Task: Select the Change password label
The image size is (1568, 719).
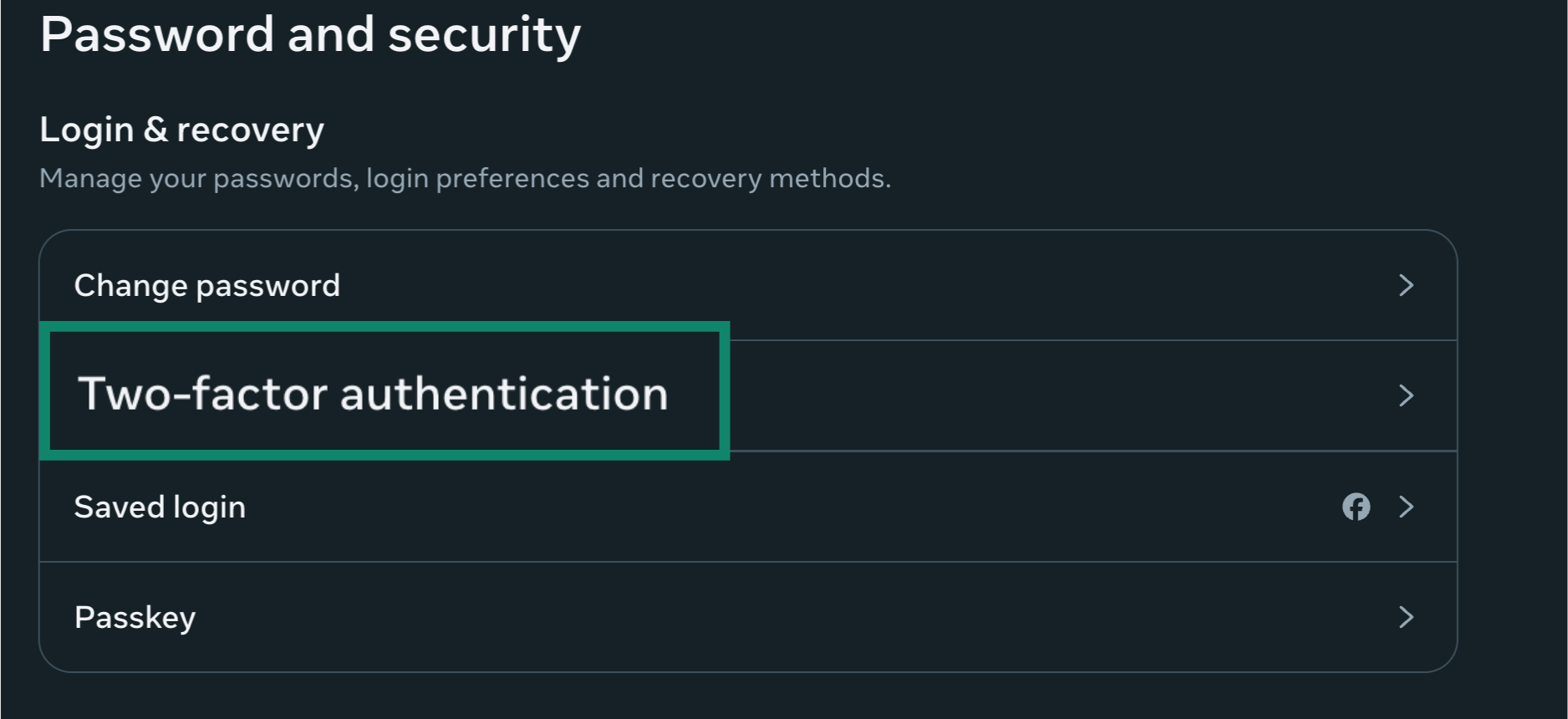Action: [206, 286]
